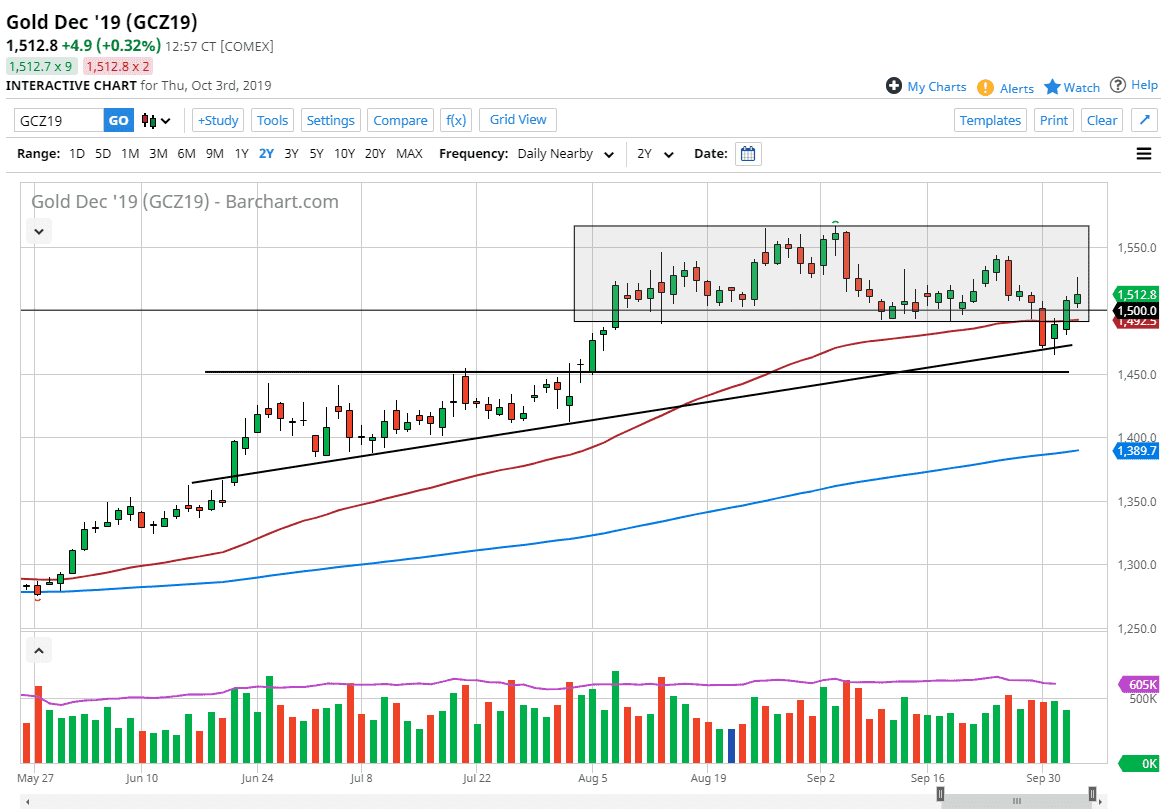
Task: Select the 5Y range option
Action: [x=315, y=154]
